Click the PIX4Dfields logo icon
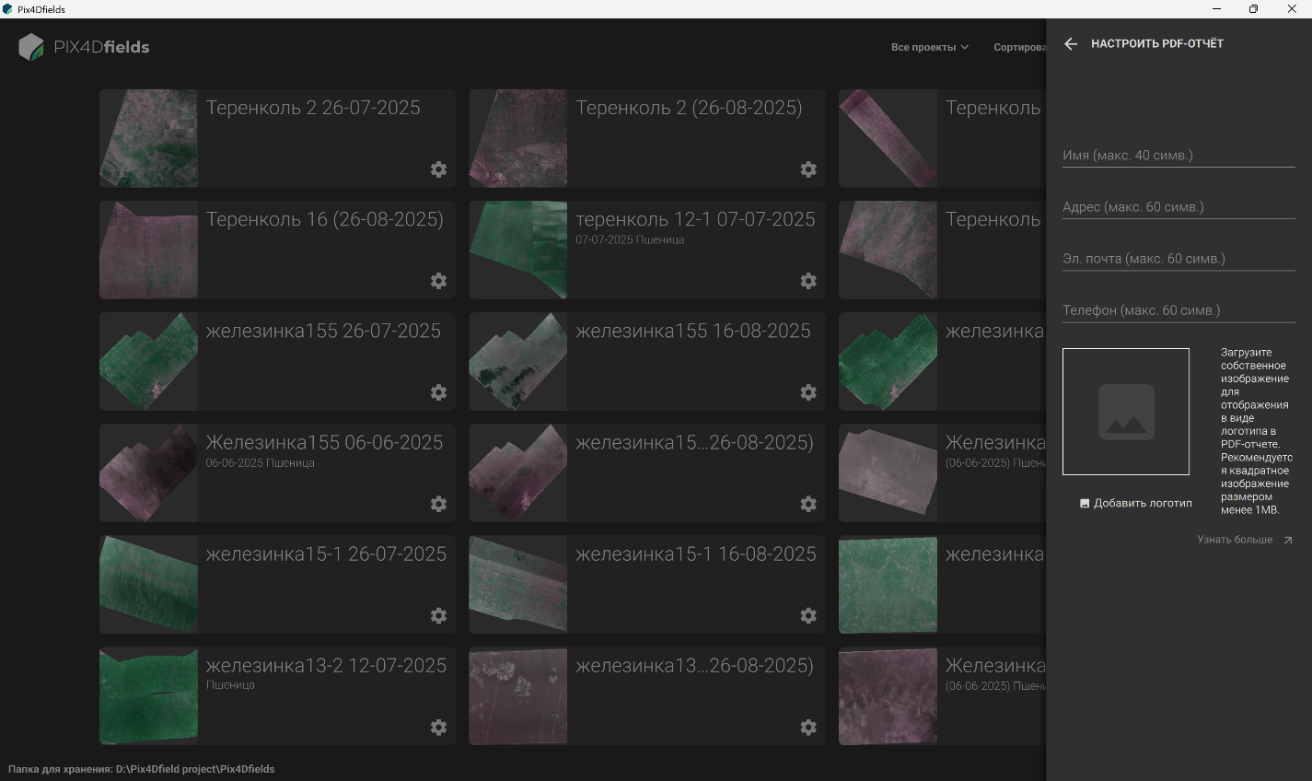This screenshot has width=1312, height=781. [x=31, y=47]
